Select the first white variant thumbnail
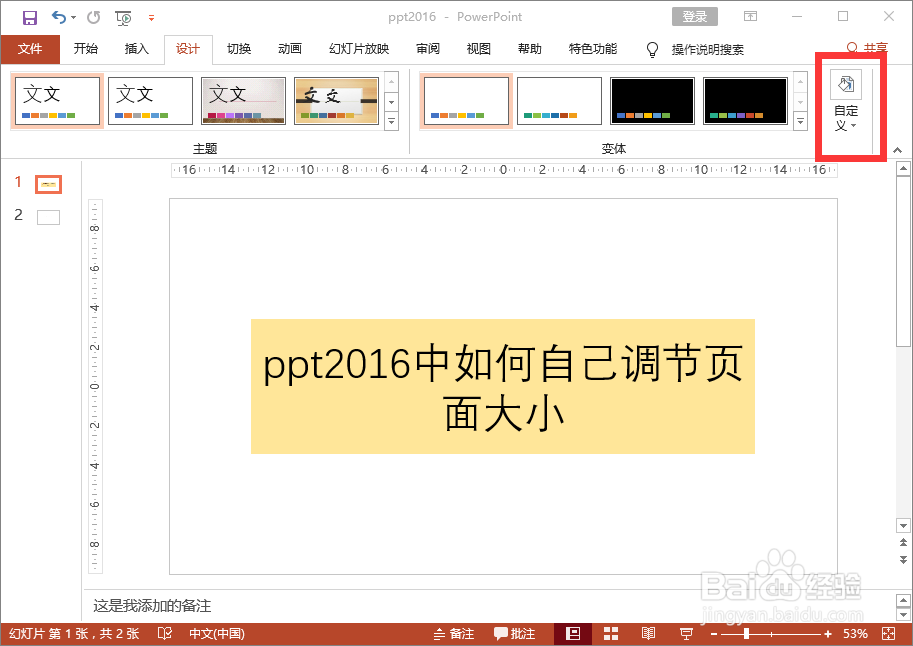Viewport: 913px width, 646px height. (x=466, y=101)
